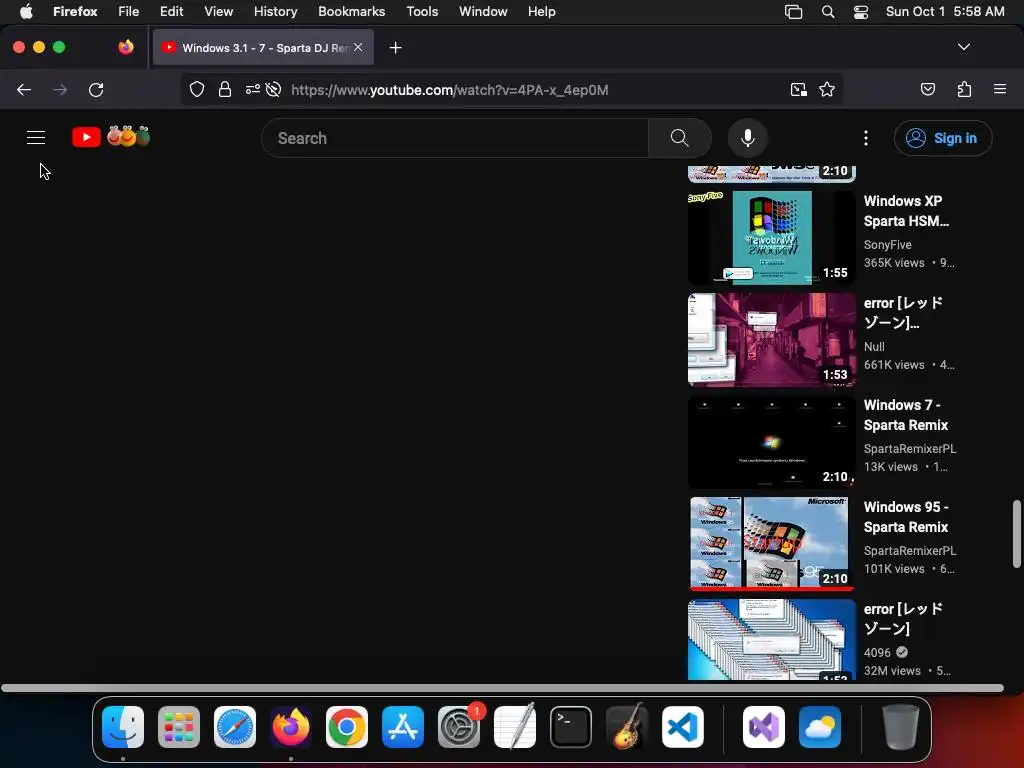Open the Apple menu
The image size is (1024, 768).
click(26, 11)
